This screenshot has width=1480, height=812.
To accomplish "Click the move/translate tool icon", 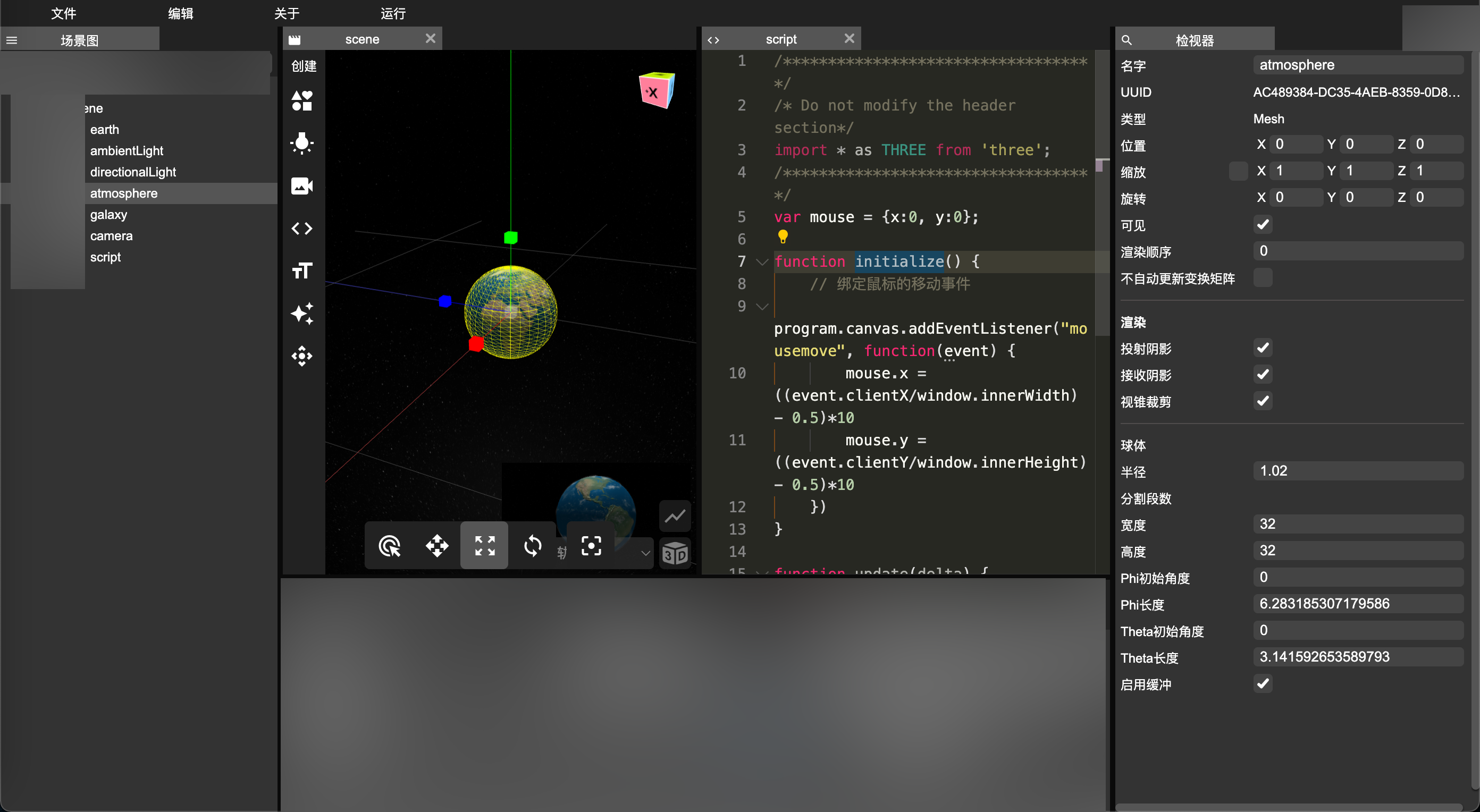I will pos(437,545).
